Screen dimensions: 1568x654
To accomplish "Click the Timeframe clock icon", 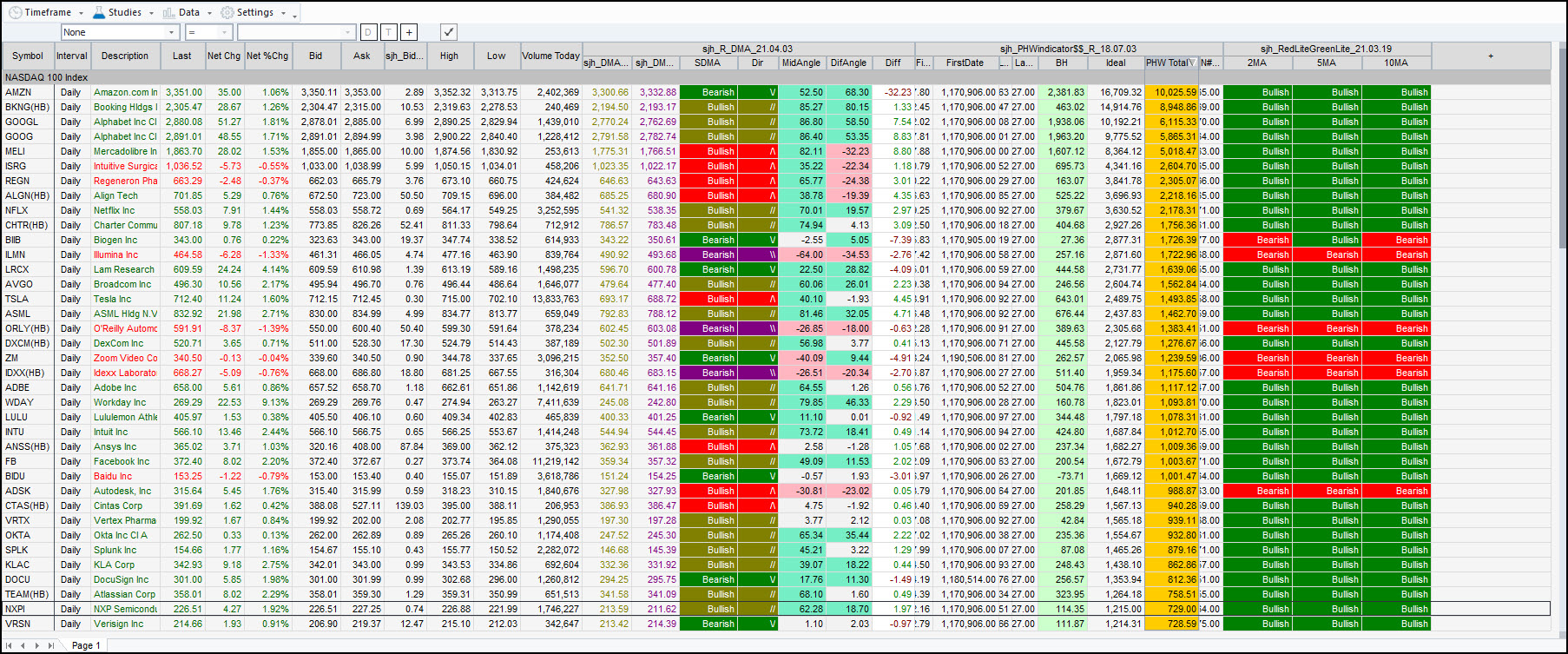I will (16, 12).
